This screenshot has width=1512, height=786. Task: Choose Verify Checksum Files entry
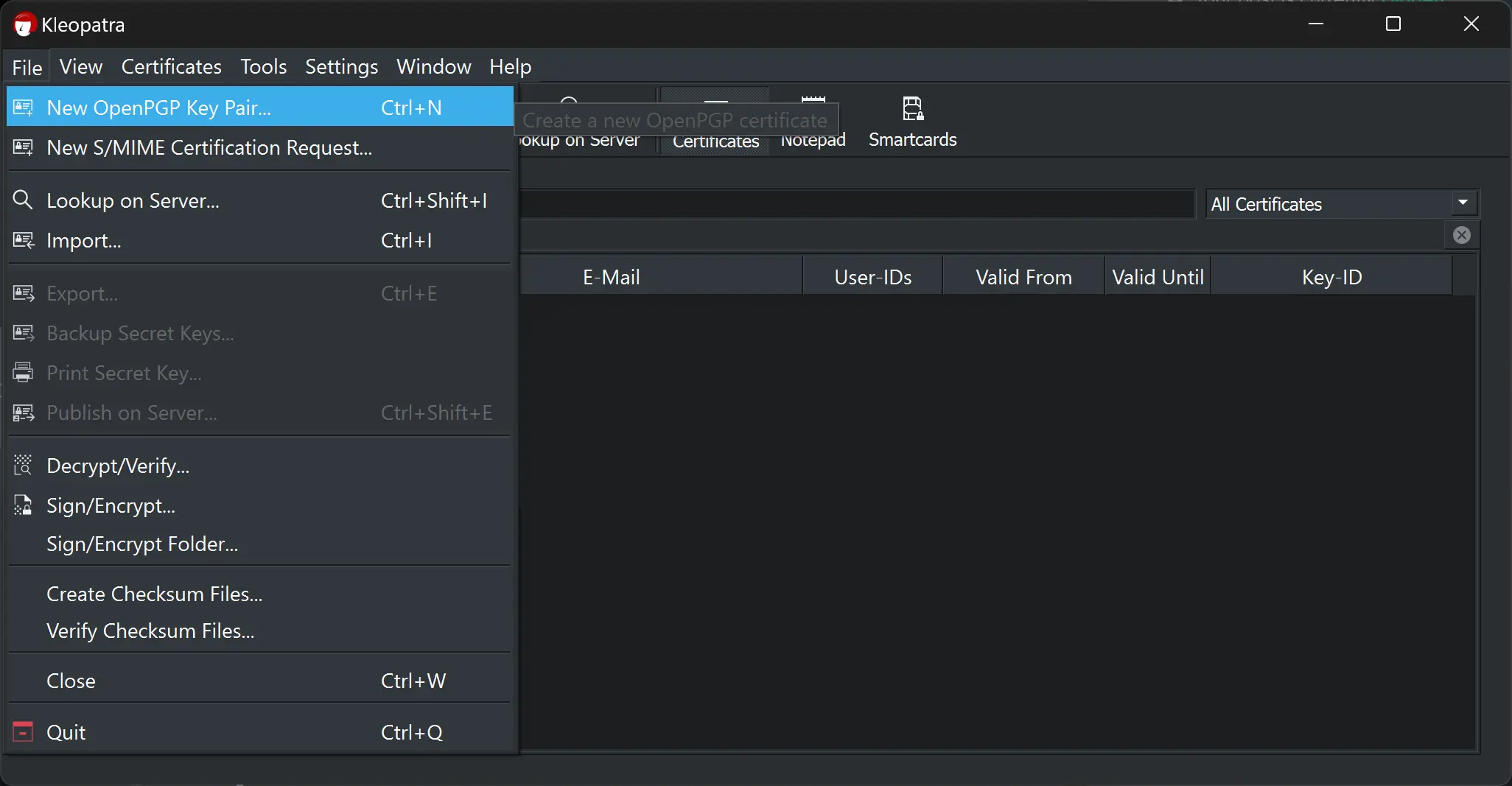click(260, 631)
